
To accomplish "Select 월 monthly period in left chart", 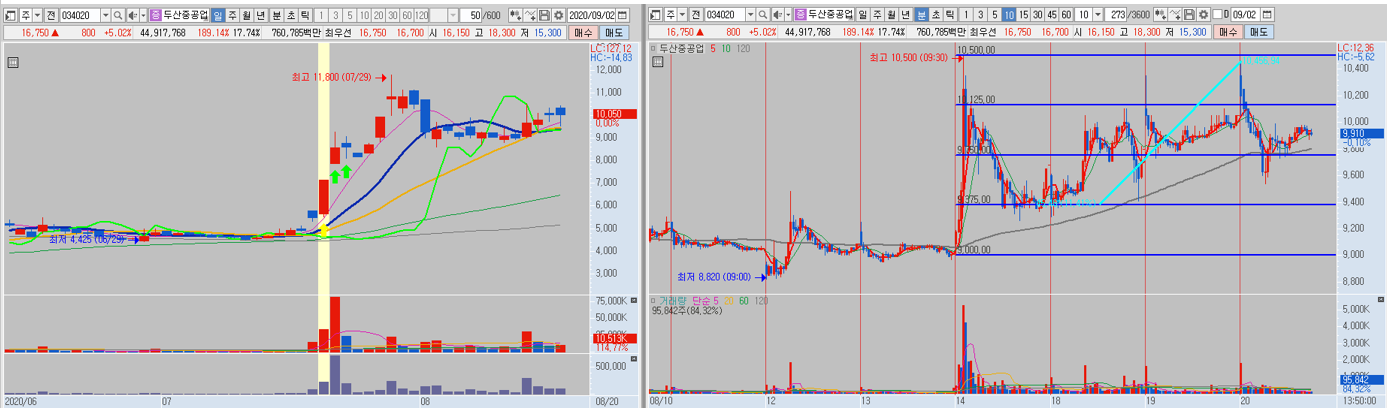I will tap(246, 15).
